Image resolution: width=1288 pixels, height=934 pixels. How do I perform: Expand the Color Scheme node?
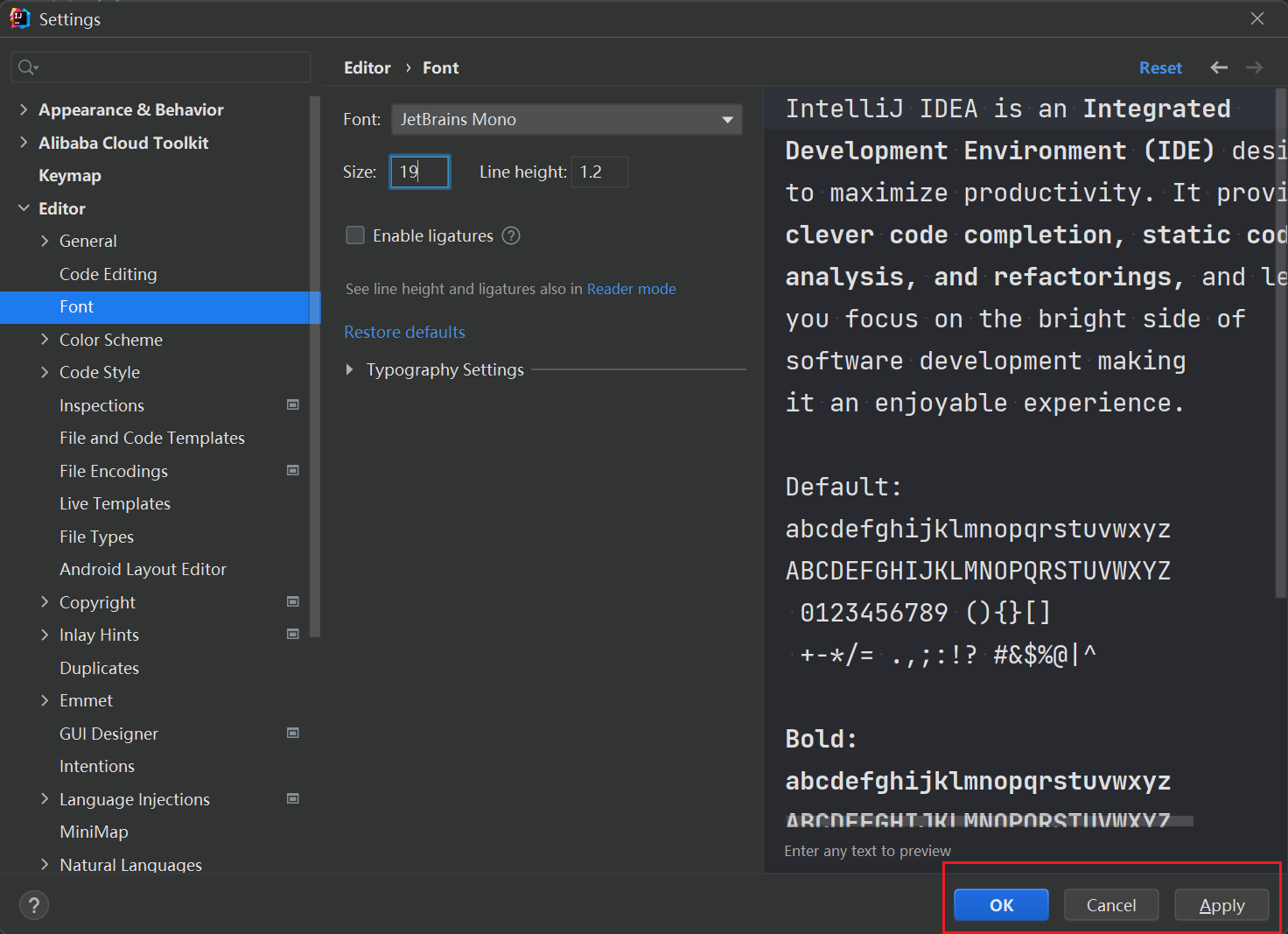pyautogui.click(x=45, y=339)
